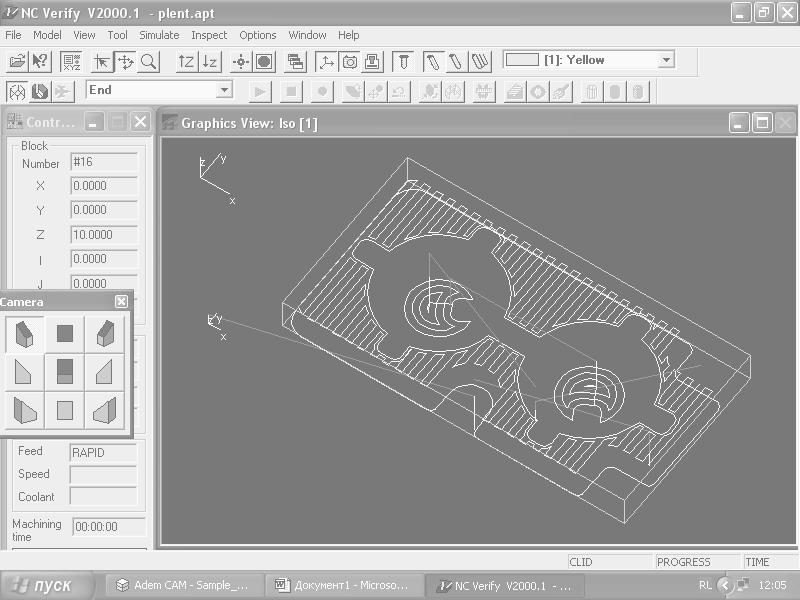Minimize the Graphics View window

tap(739, 123)
